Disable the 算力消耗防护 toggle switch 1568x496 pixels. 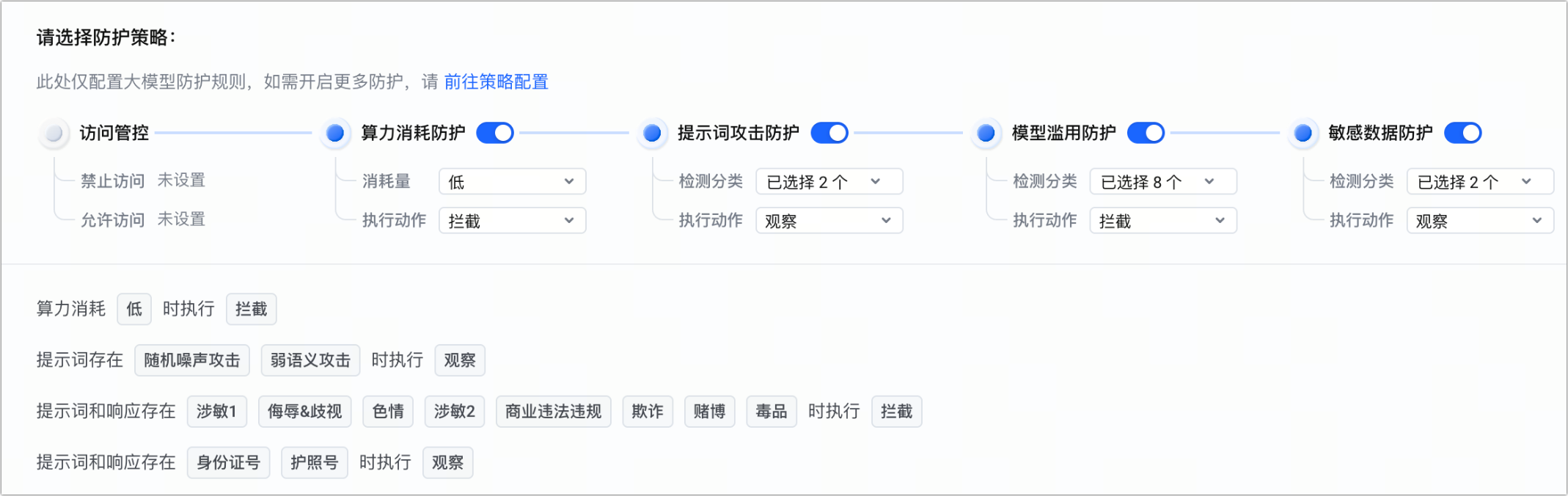click(495, 134)
